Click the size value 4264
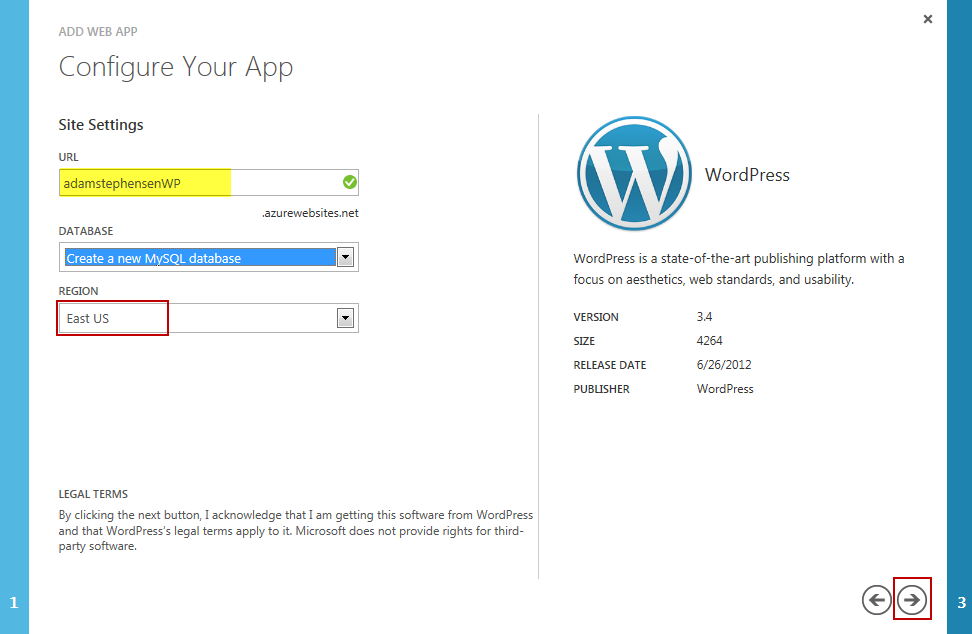 pos(710,341)
